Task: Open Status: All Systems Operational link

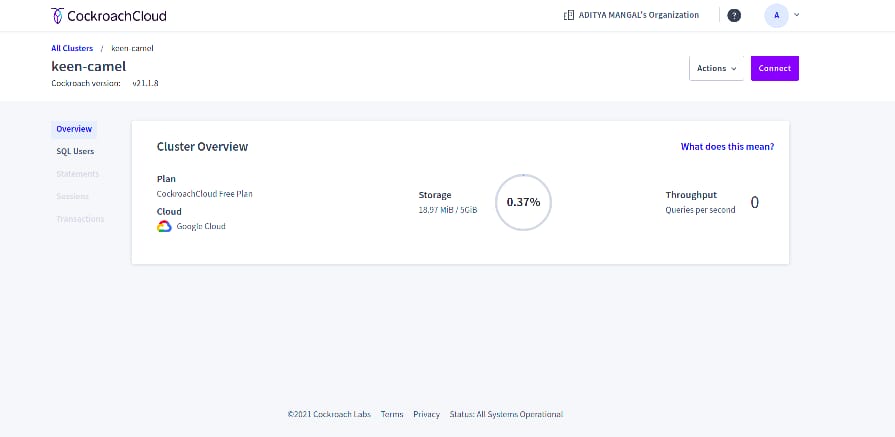Action: click(506, 414)
